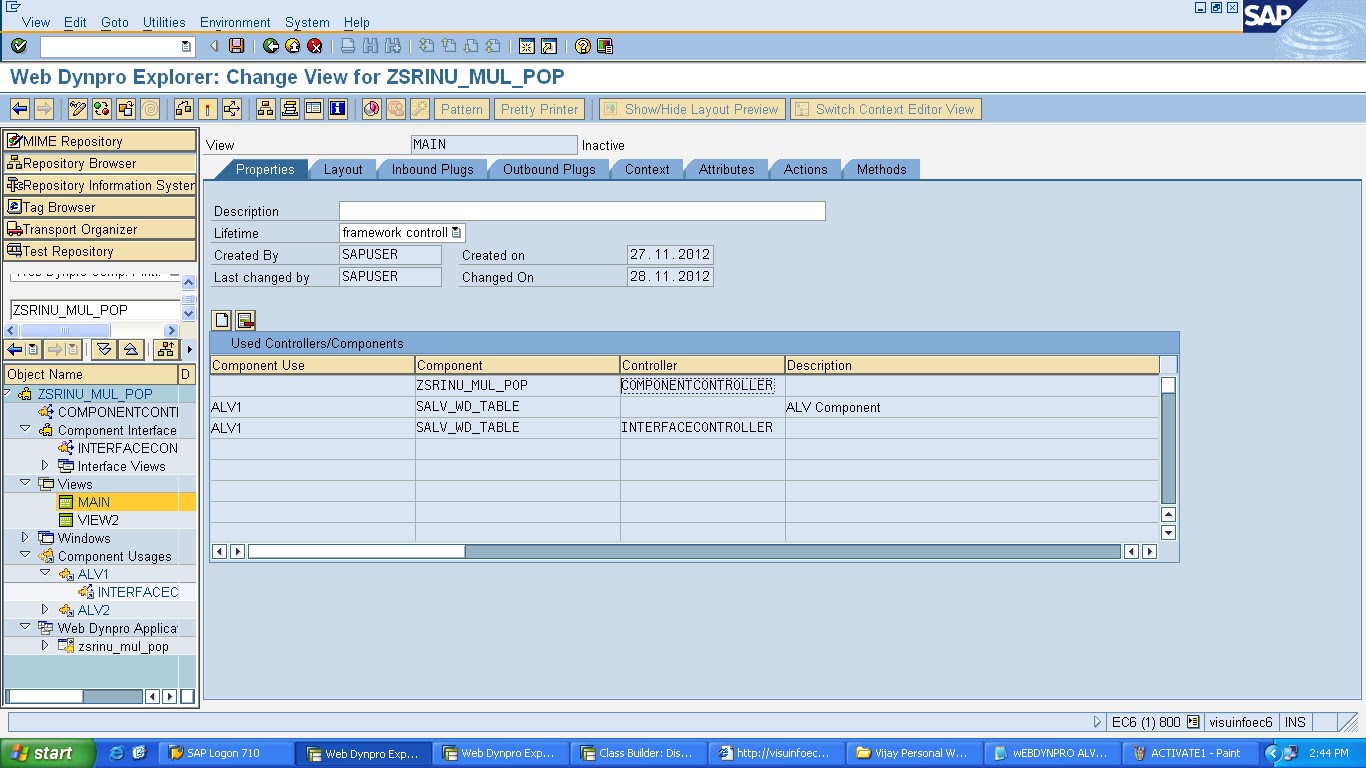The width and height of the screenshot is (1366, 768).
Task: Click the ZSRINU_MUL_POP object name field
Action: [x=95, y=310]
